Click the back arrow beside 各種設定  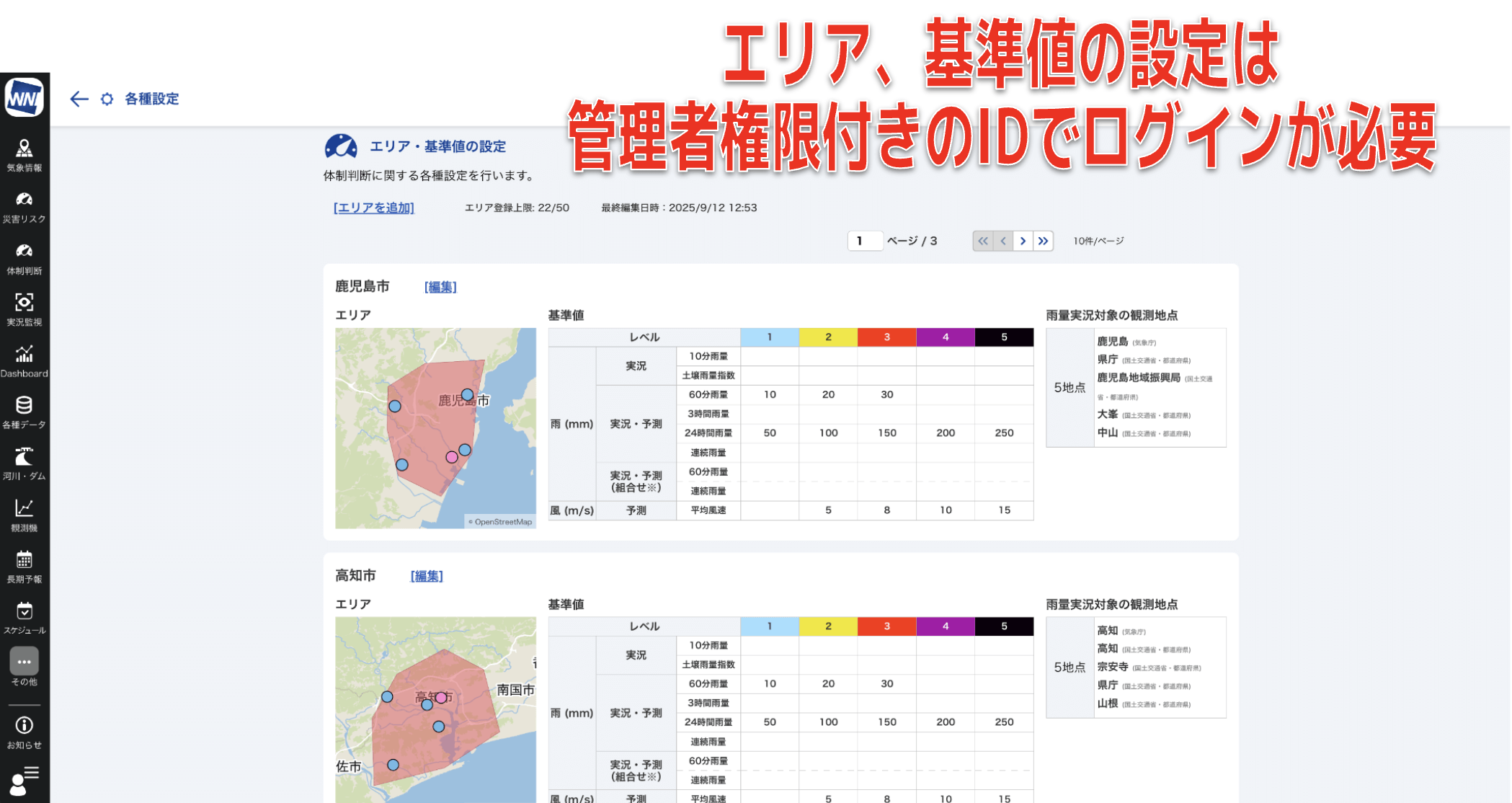pyautogui.click(x=79, y=99)
